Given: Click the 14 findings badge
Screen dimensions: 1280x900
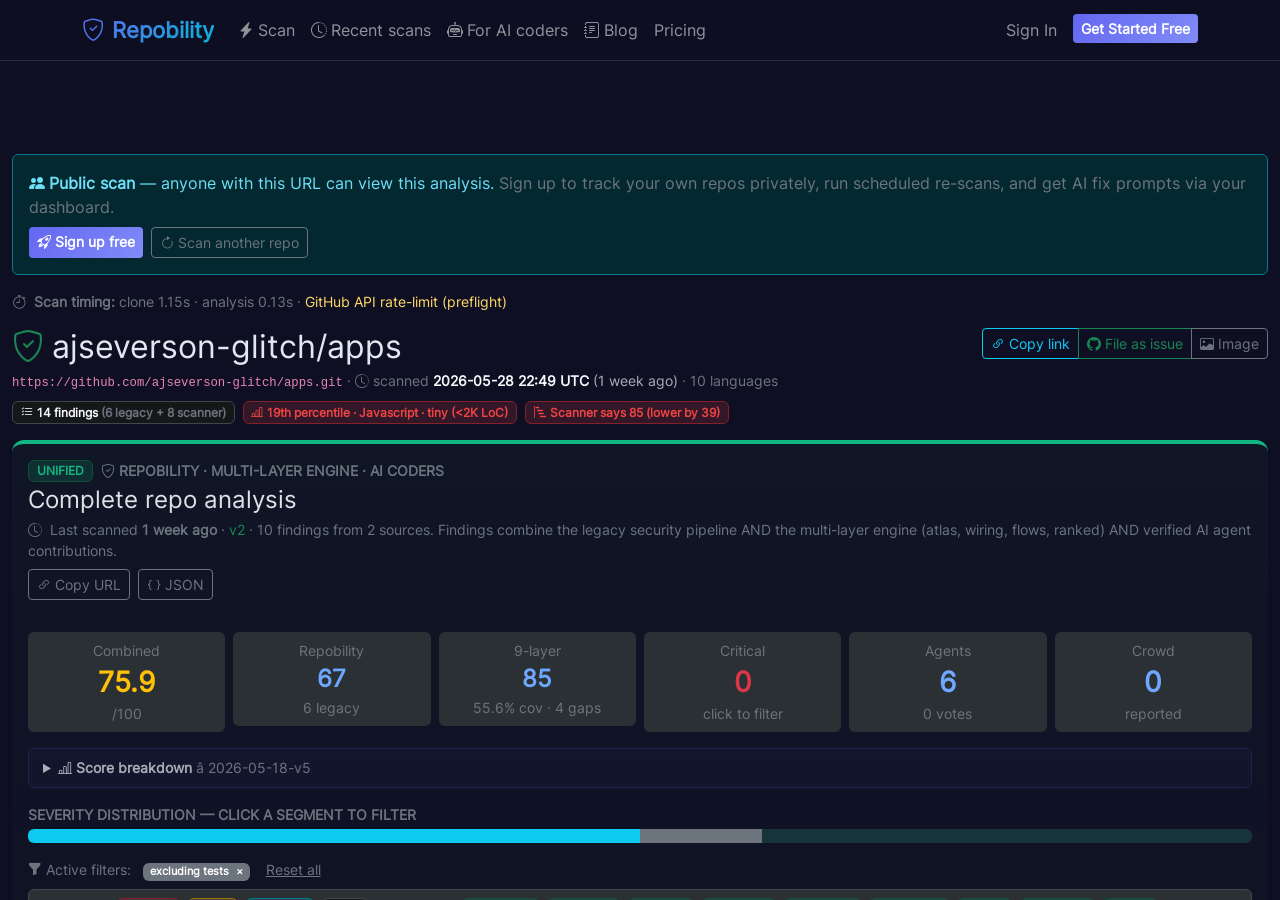Looking at the screenshot, I should [123, 412].
